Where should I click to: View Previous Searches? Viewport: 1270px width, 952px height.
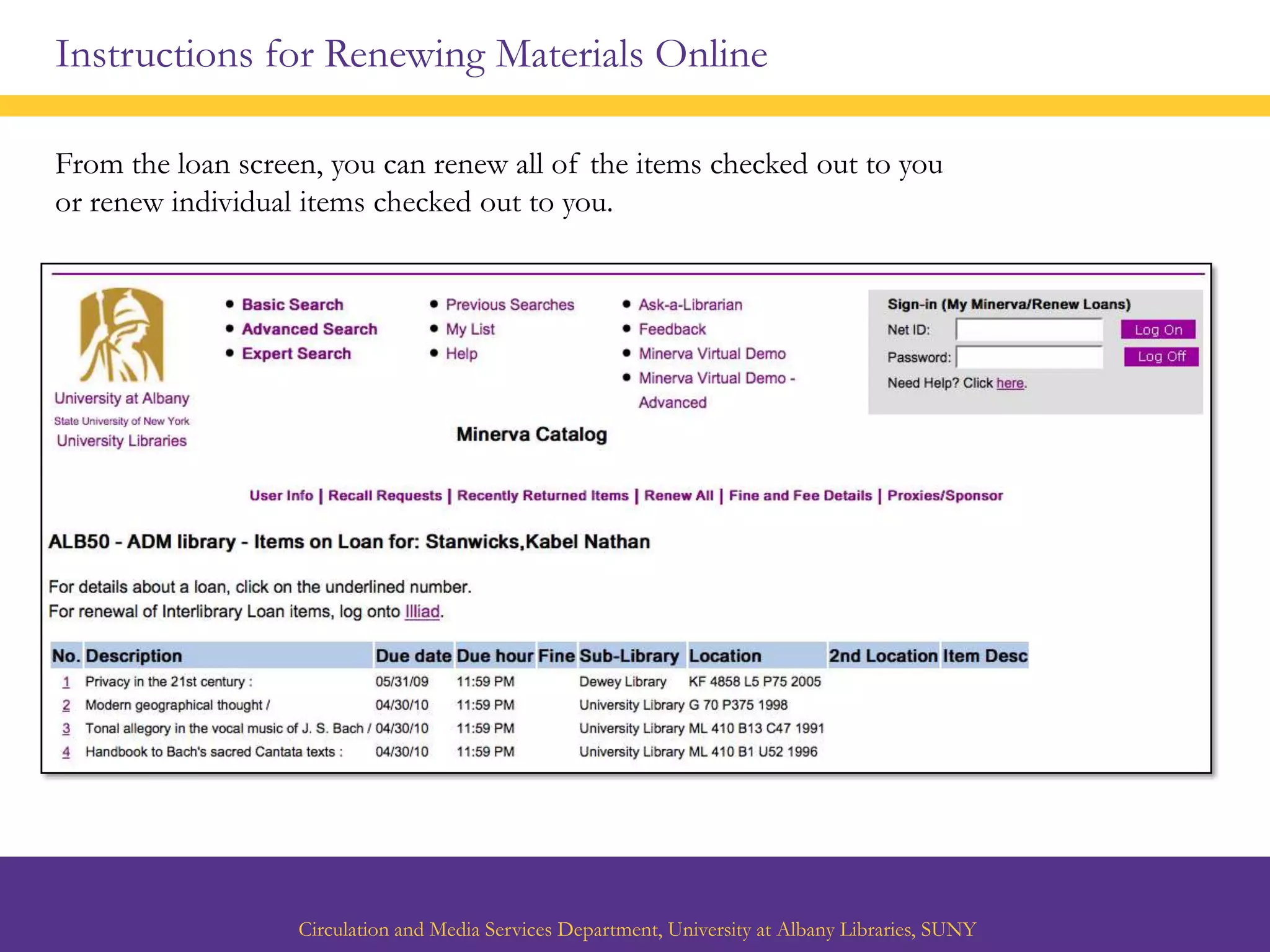point(509,304)
